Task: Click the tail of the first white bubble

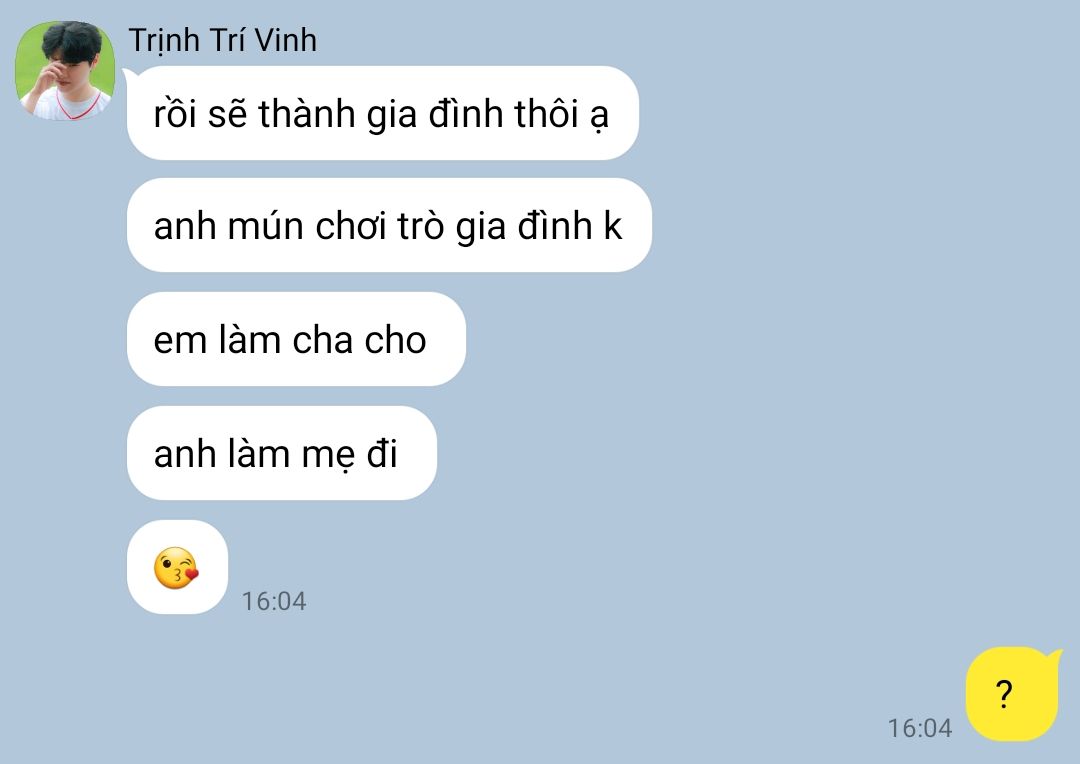Action: pyautogui.click(x=131, y=73)
